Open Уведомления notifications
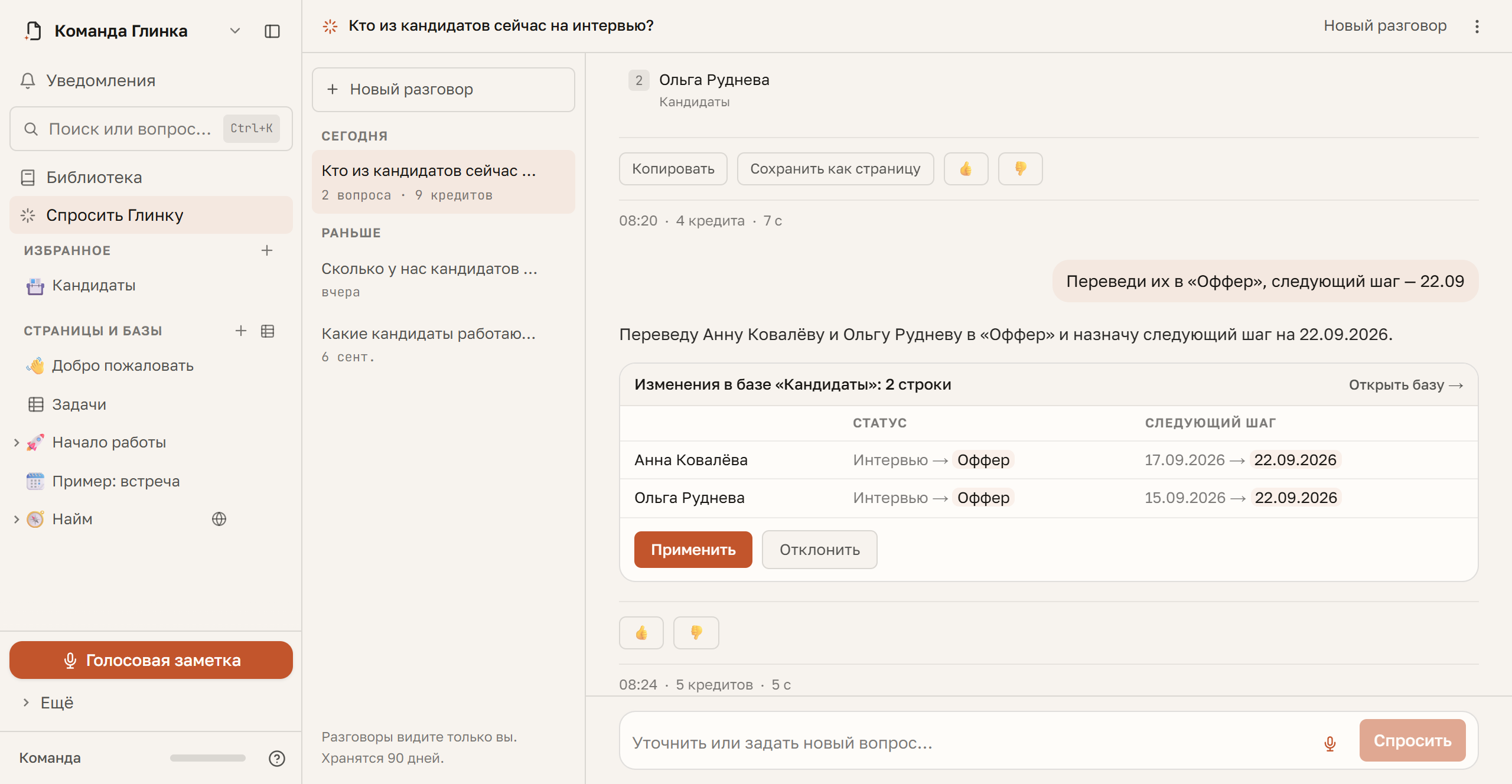Screen dimensions: 1512x784 tap(151, 80)
